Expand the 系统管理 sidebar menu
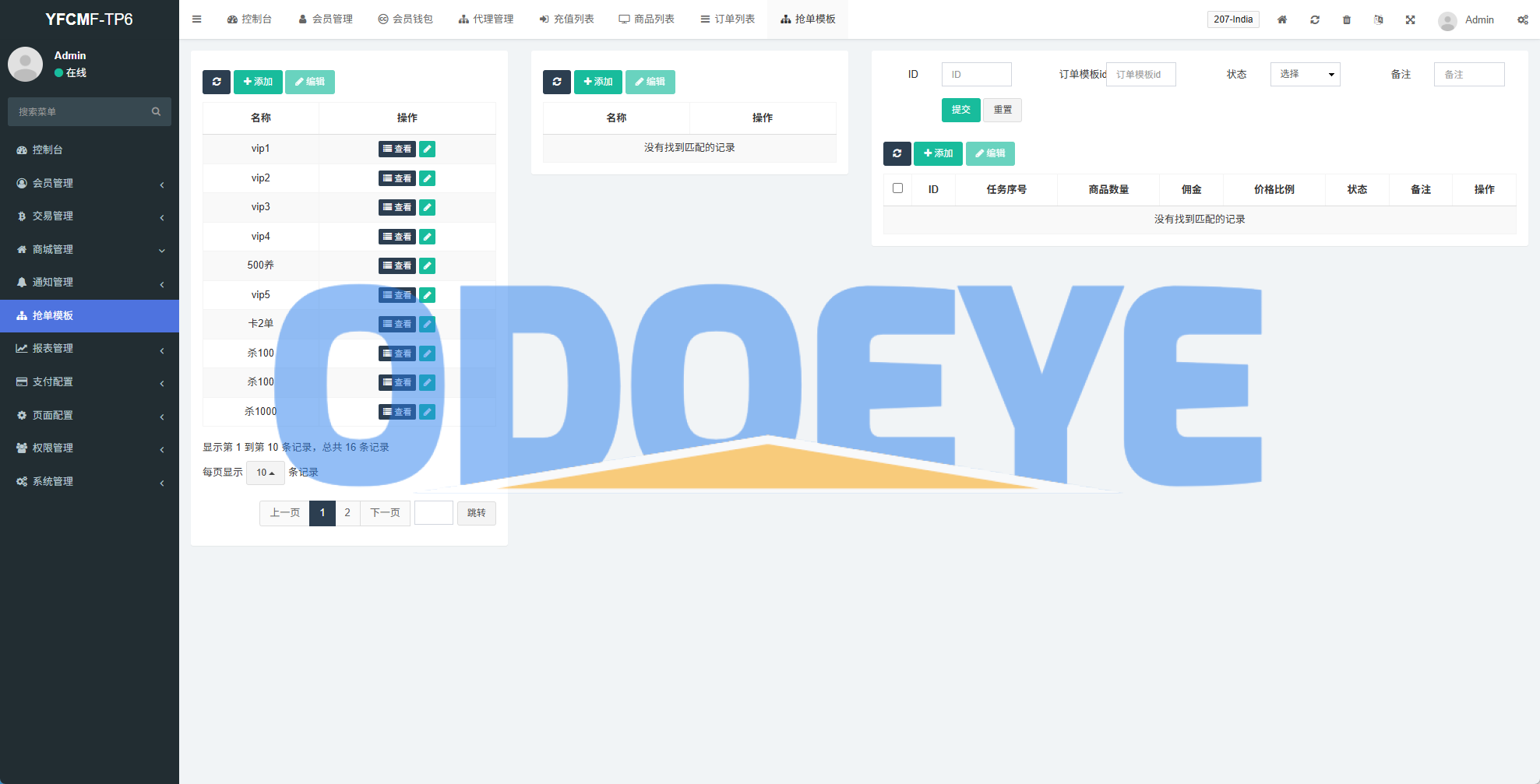Screen dimensions: 1540x784 [x=90, y=481]
